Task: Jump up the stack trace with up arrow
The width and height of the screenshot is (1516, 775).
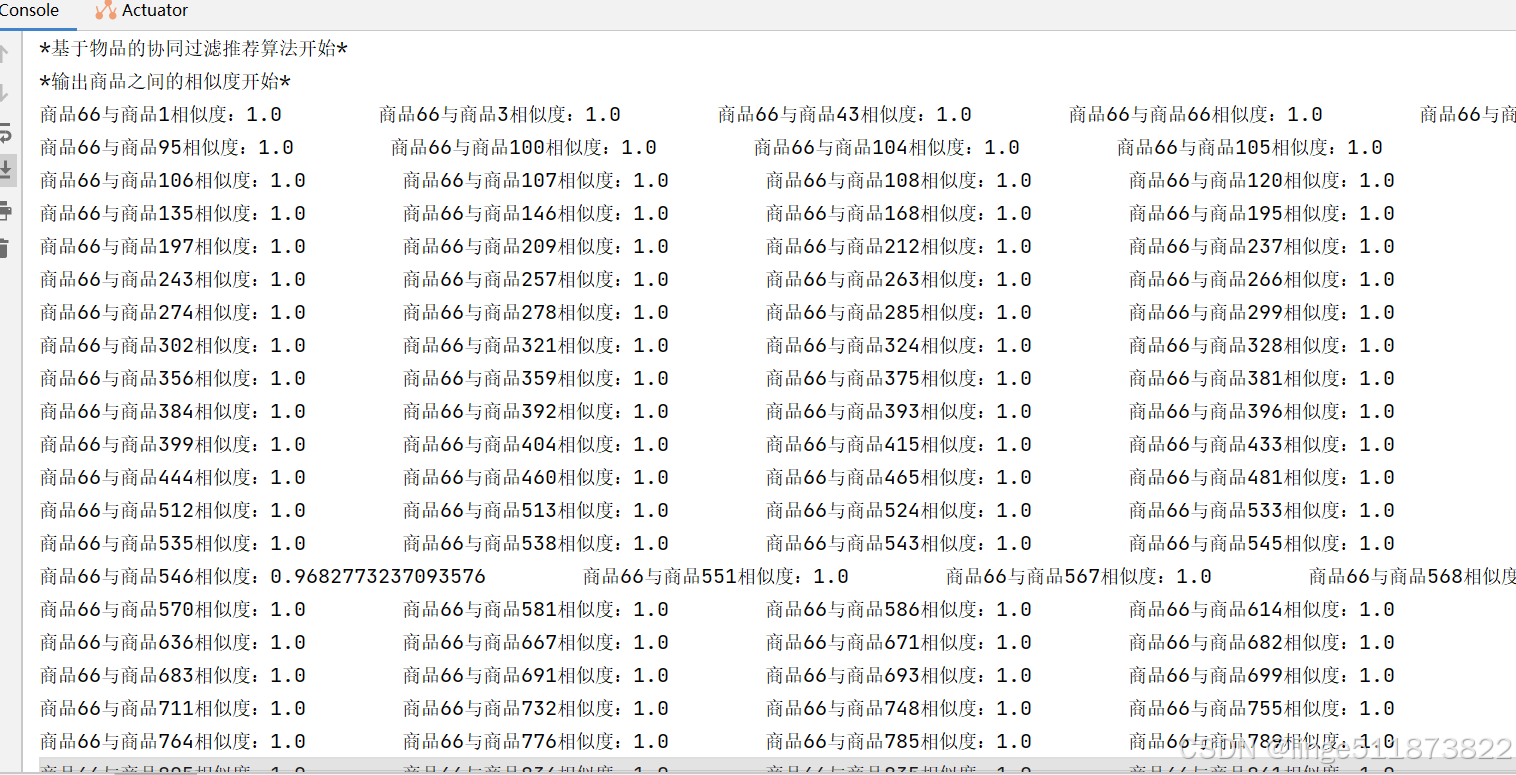Action: [x=5, y=54]
